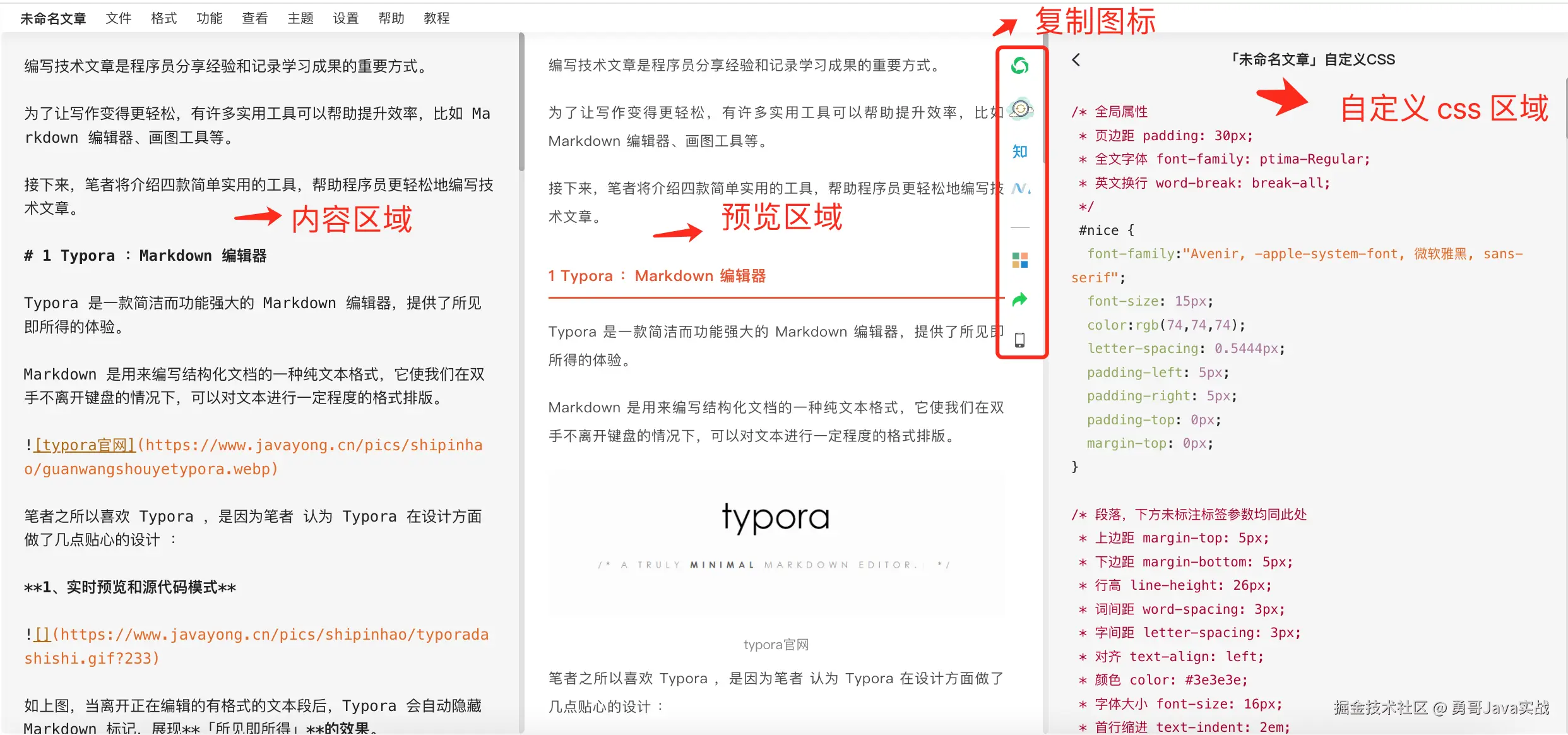Click the green share arrow icon
Viewport: 1568px width, 735px height.
[1019, 299]
